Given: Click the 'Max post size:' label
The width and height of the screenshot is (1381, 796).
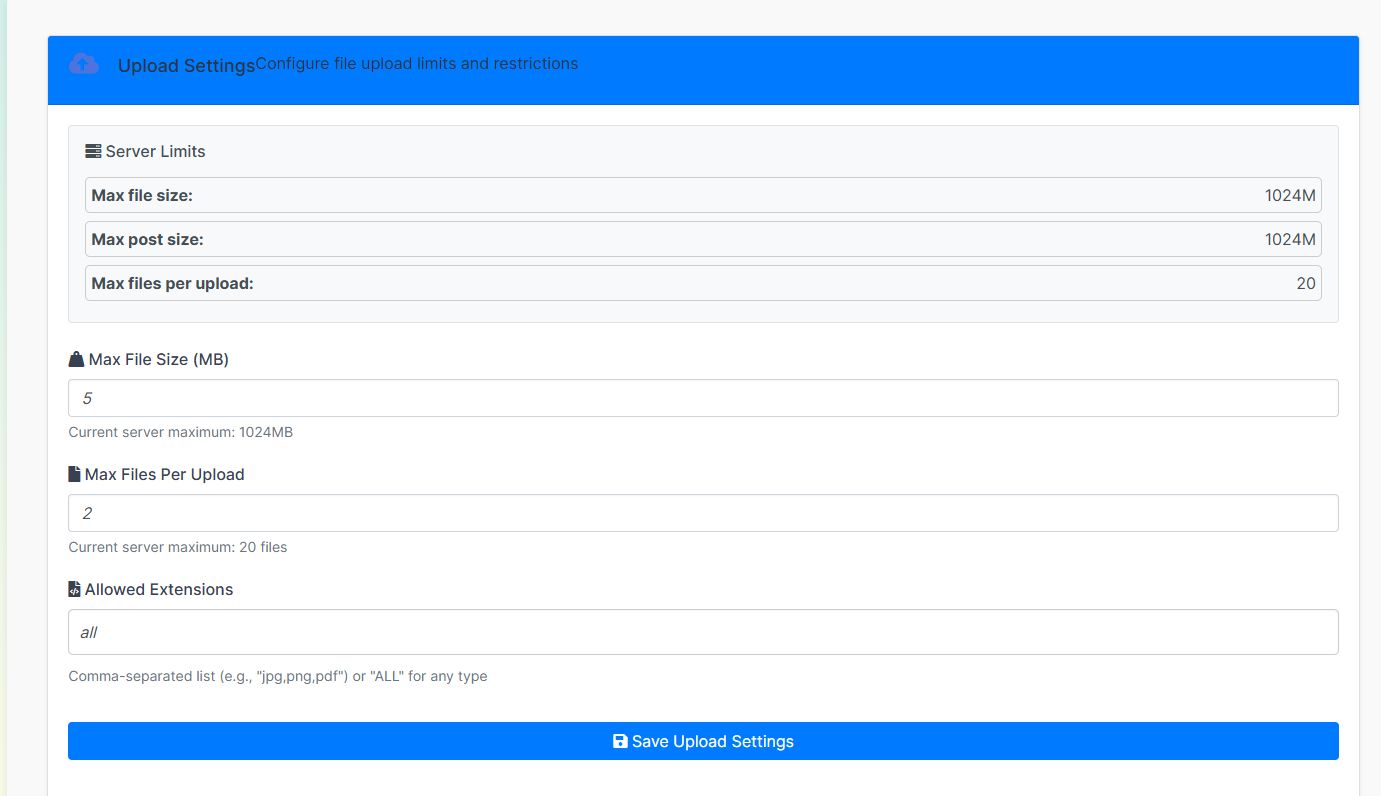Looking at the screenshot, I should pyautogui.click(x=147, y=239).
